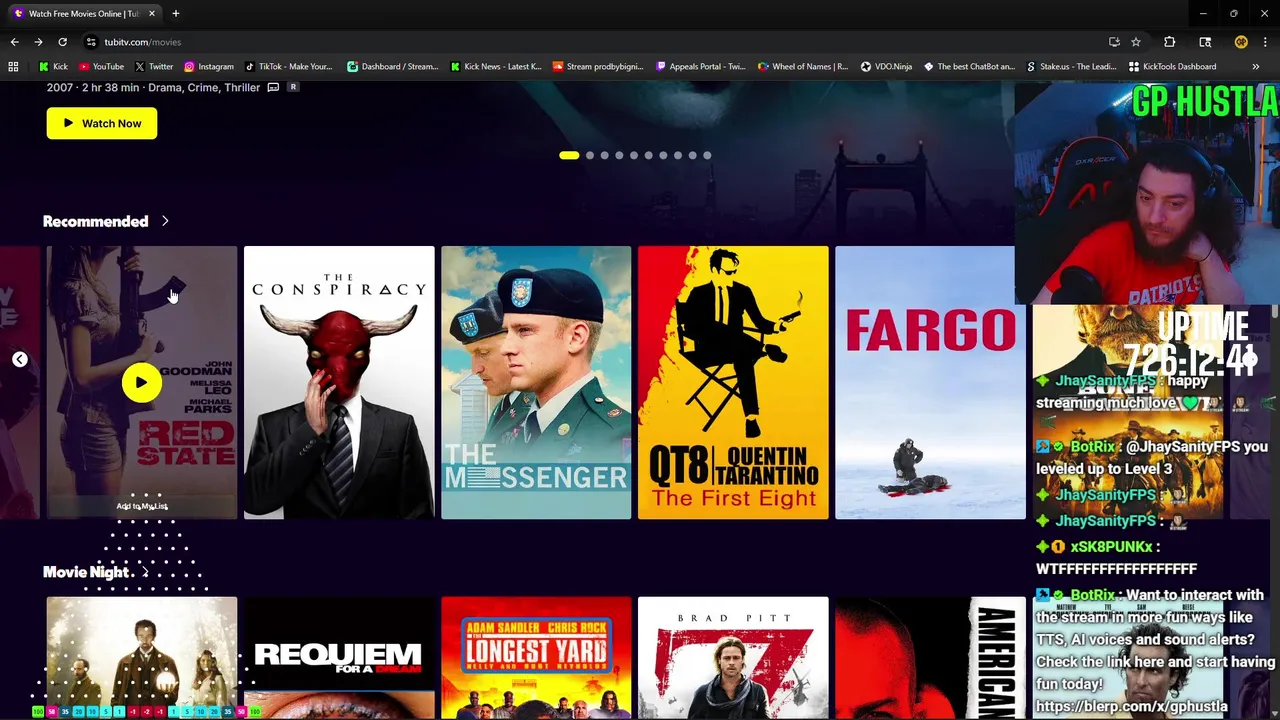The image size is (1280, 720).
Task: Open the Chrome three-dot menu
Action: pyautogui.click(x=1265, y=42)
